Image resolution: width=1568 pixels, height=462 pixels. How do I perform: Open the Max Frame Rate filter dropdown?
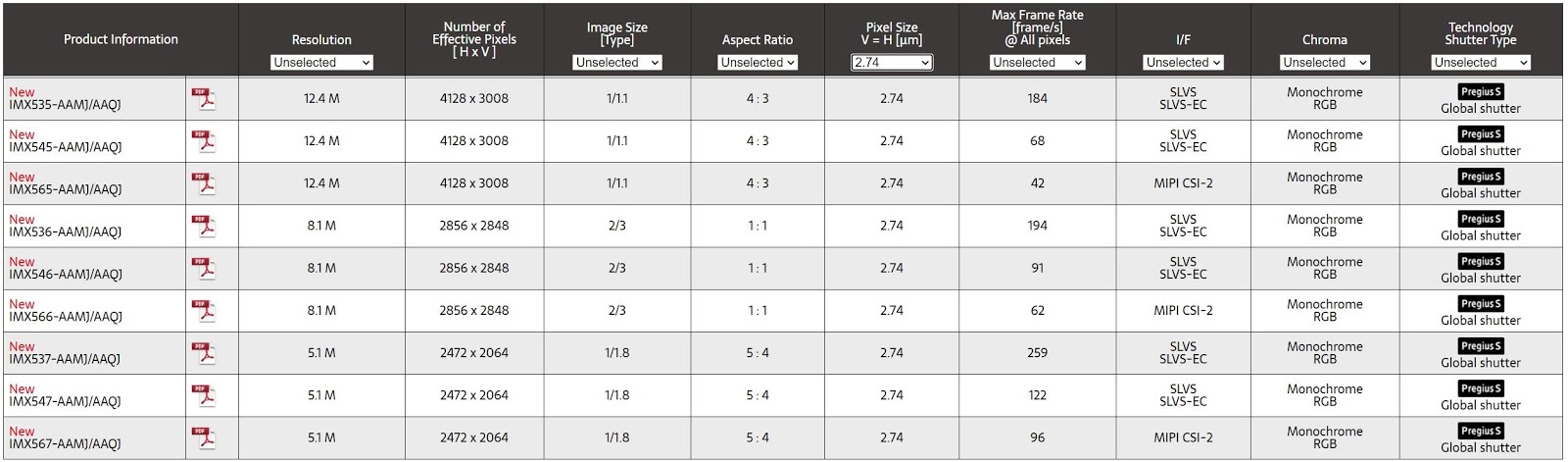point(1038,63)
